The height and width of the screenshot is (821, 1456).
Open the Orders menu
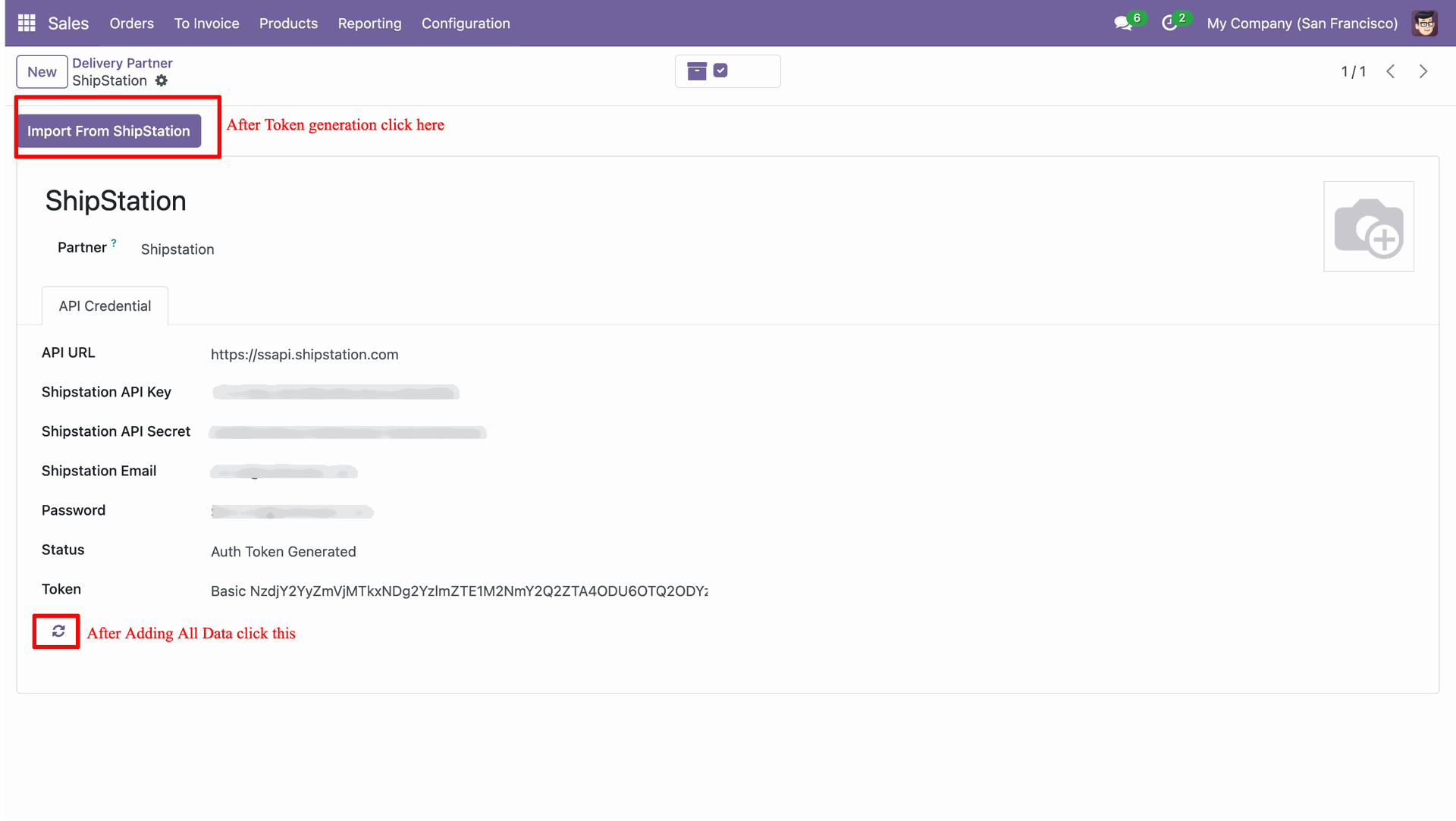click(x=131, y=24)
